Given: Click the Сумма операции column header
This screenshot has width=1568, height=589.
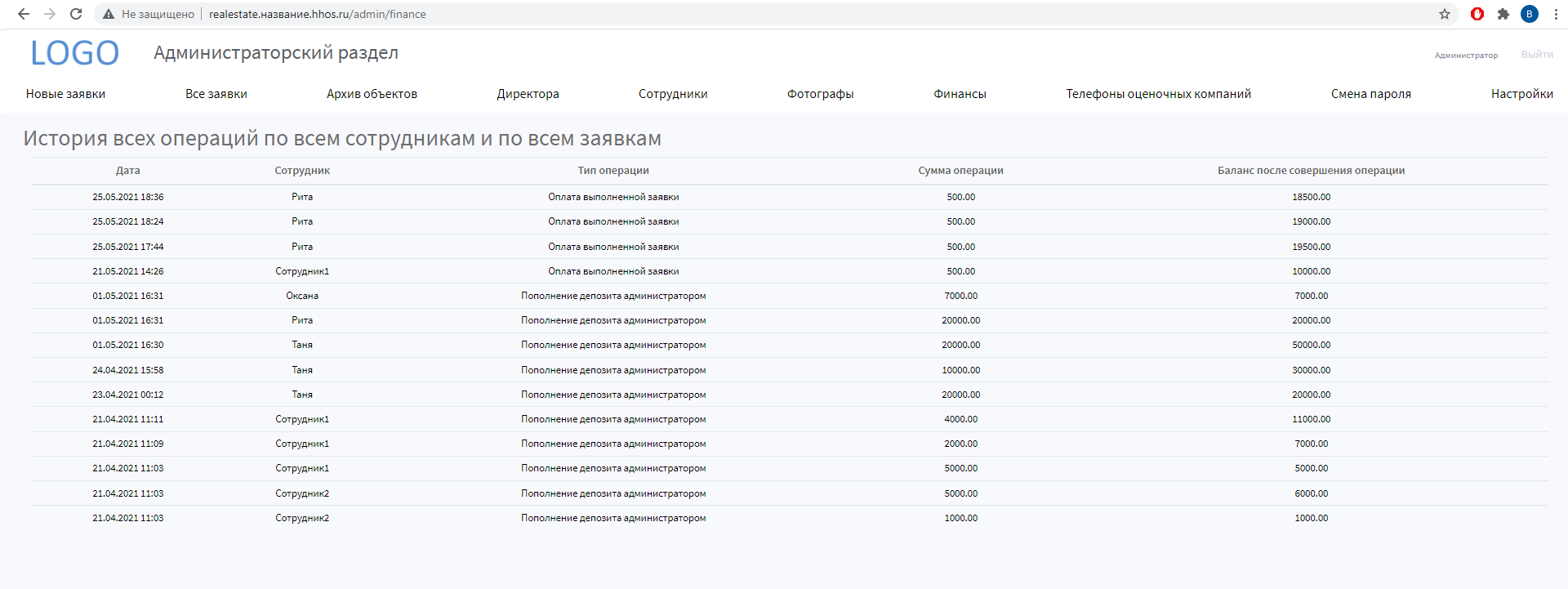Looking at the screenshot, I should pos(960,171).
